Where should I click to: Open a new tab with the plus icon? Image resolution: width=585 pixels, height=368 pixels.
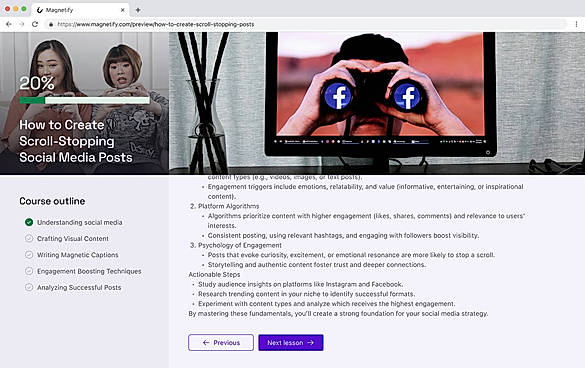(x=138, y=10)
